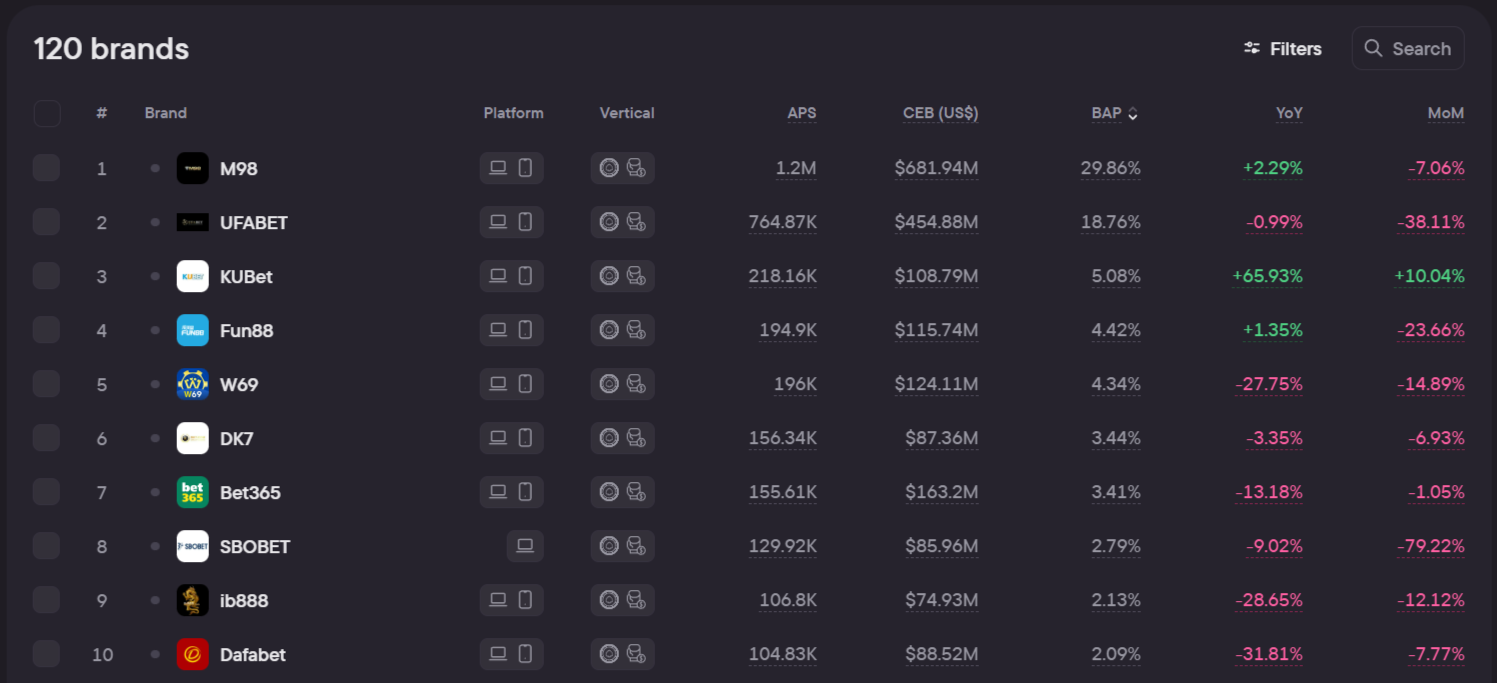Click the sports betting glove icon for Fun88
This screenshot has height=683, width=1497.
click(636, 330)
